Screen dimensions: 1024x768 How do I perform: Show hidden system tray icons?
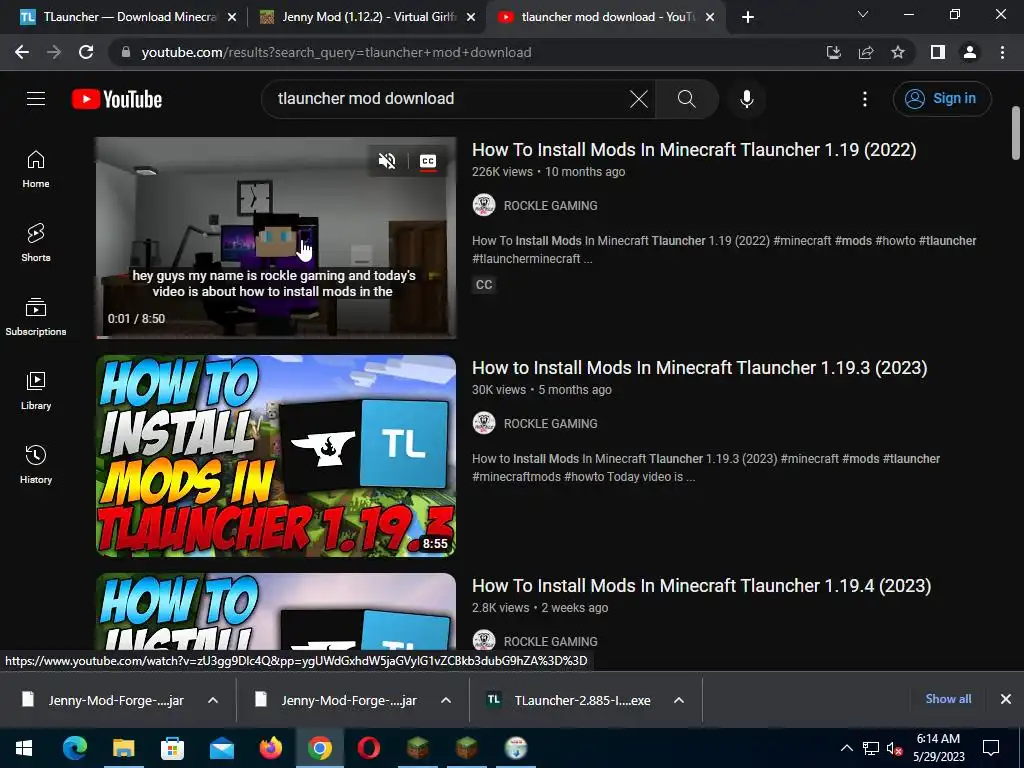(846, 748)
